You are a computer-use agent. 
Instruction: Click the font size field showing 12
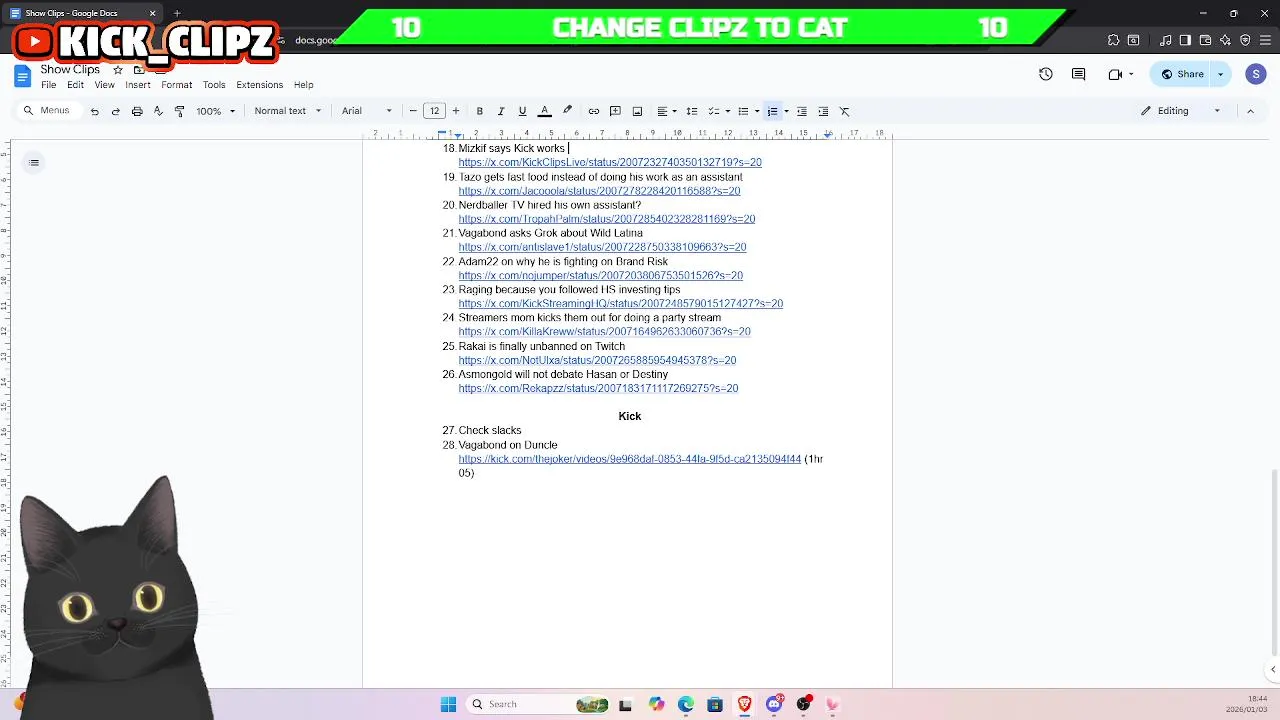tap(434, 111)
